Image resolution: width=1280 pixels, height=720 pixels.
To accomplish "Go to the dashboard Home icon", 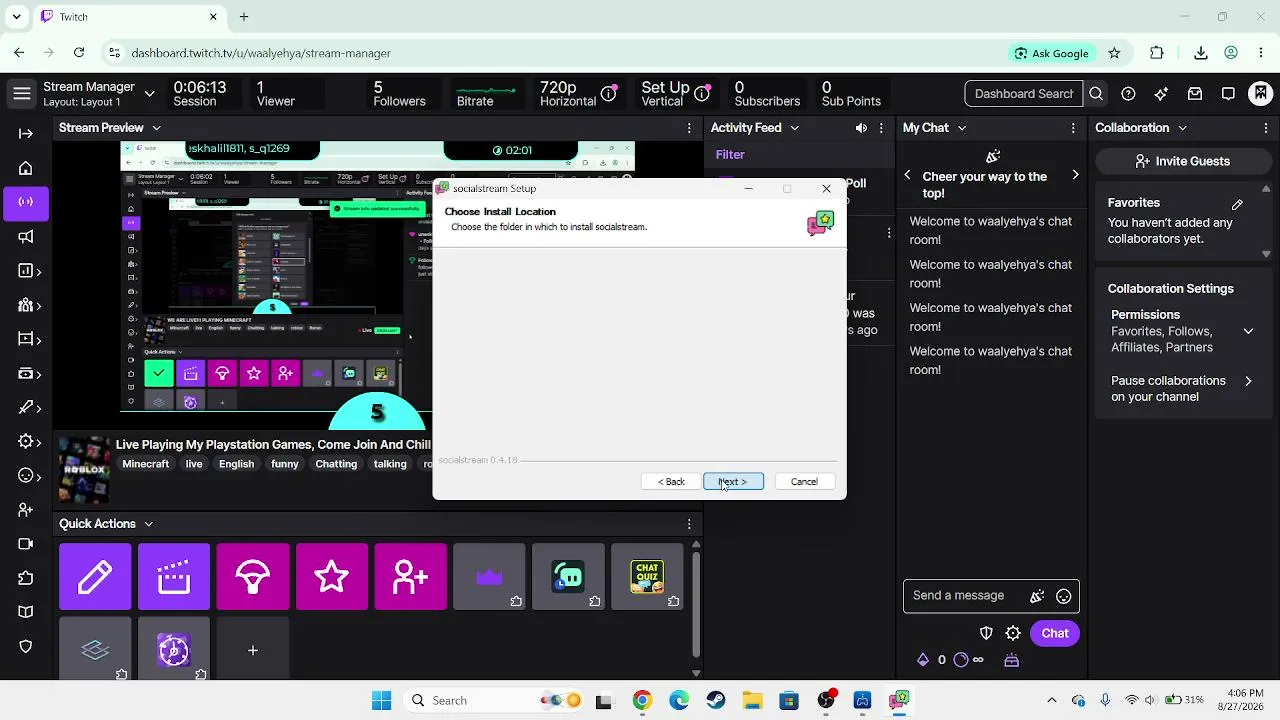I will tap(26, 168).
